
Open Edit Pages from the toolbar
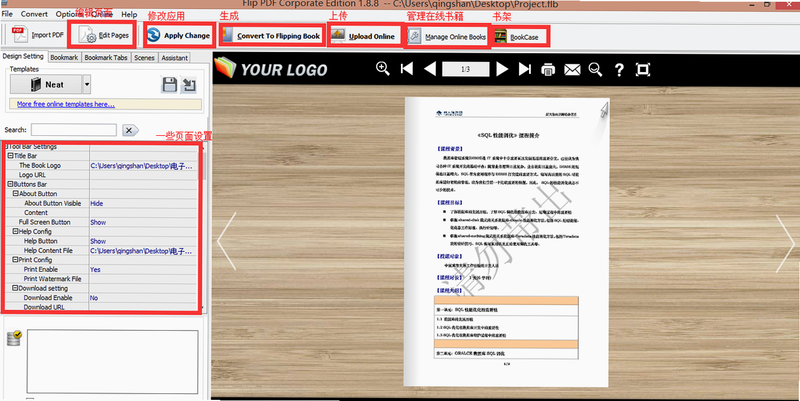(104, 35)
